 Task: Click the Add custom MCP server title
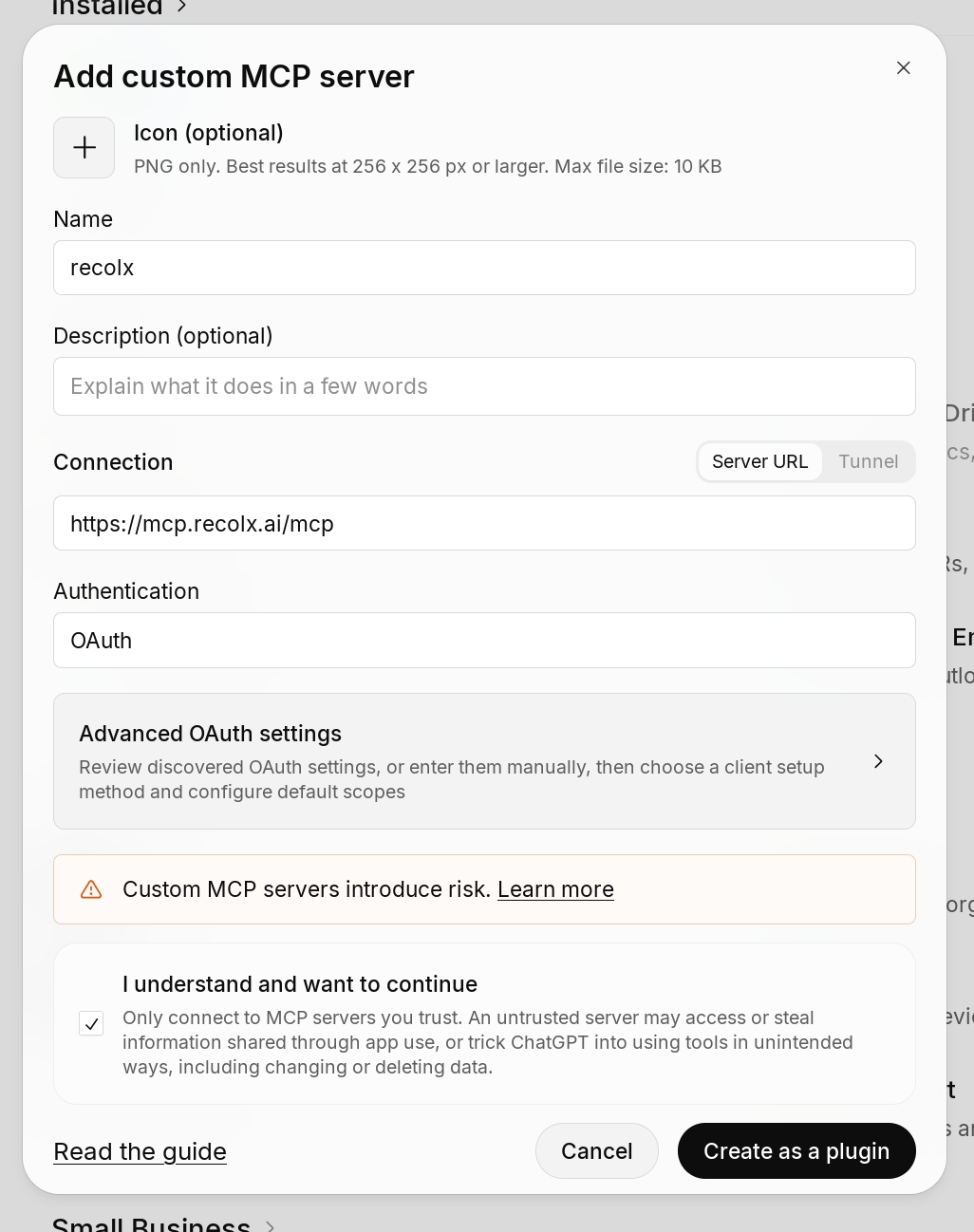click(234, 76)
